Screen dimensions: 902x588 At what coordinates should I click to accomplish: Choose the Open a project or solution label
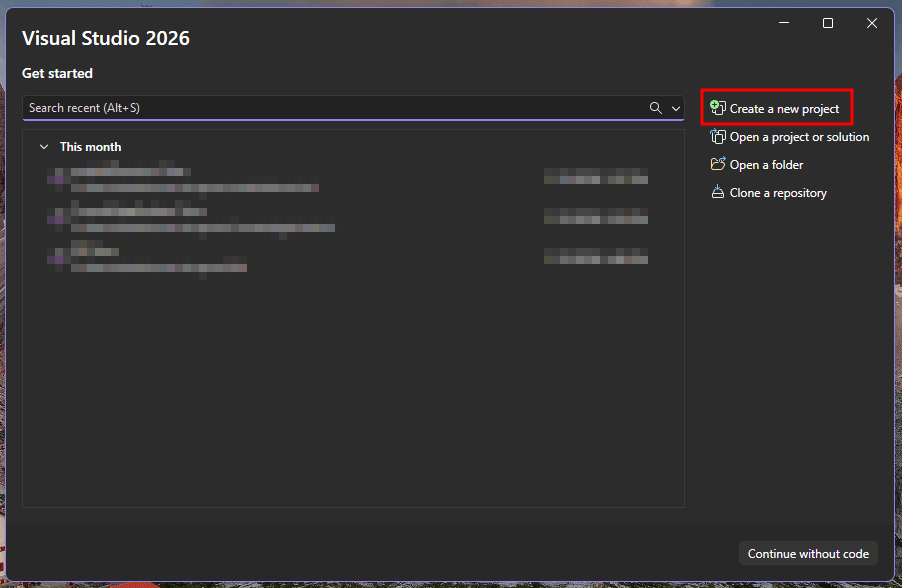coord(799,137)
